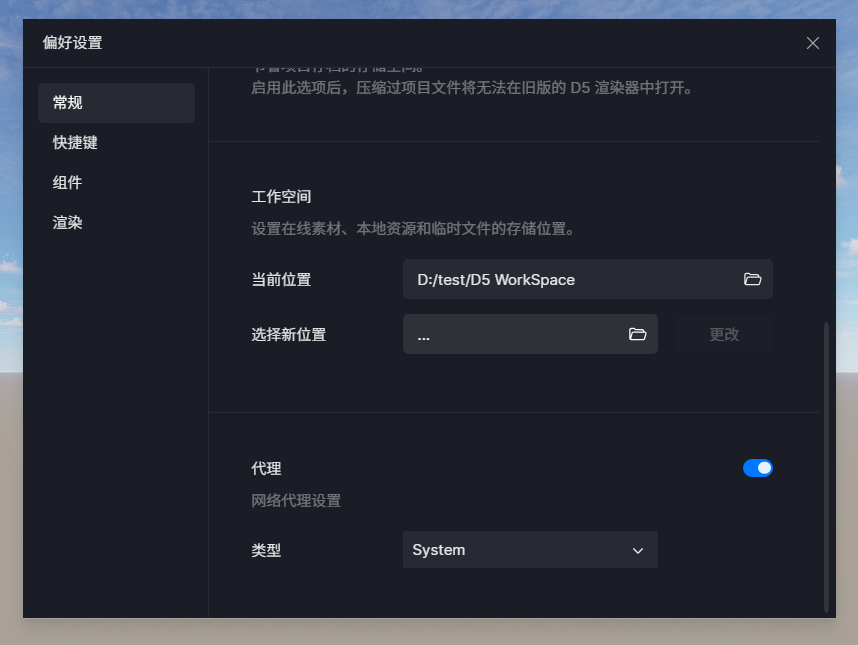Screen dimensions: 858x645
Task: Click the chevron arrow of the System dropdown
Action: 638,550
